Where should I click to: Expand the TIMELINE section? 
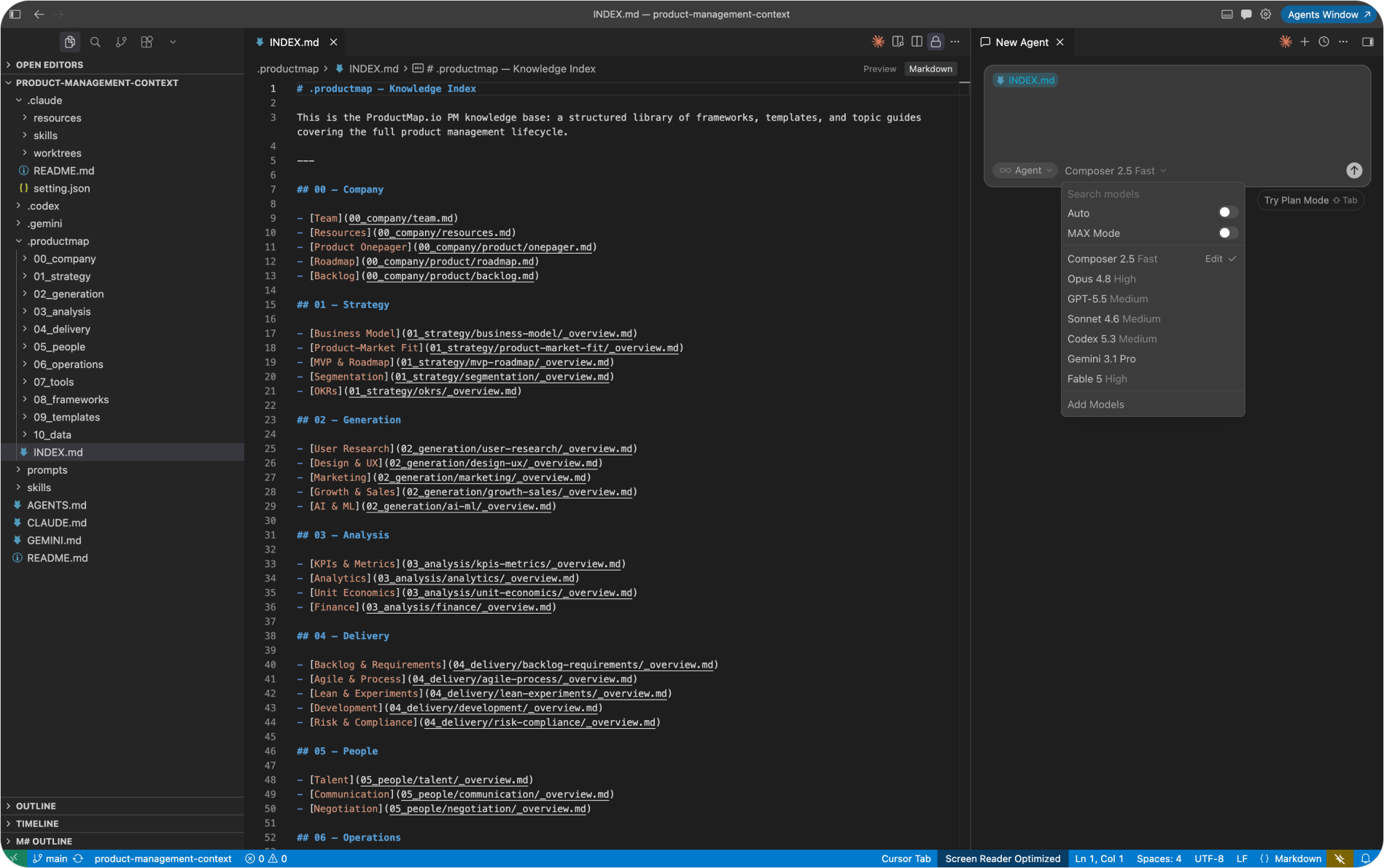(122, 824)
